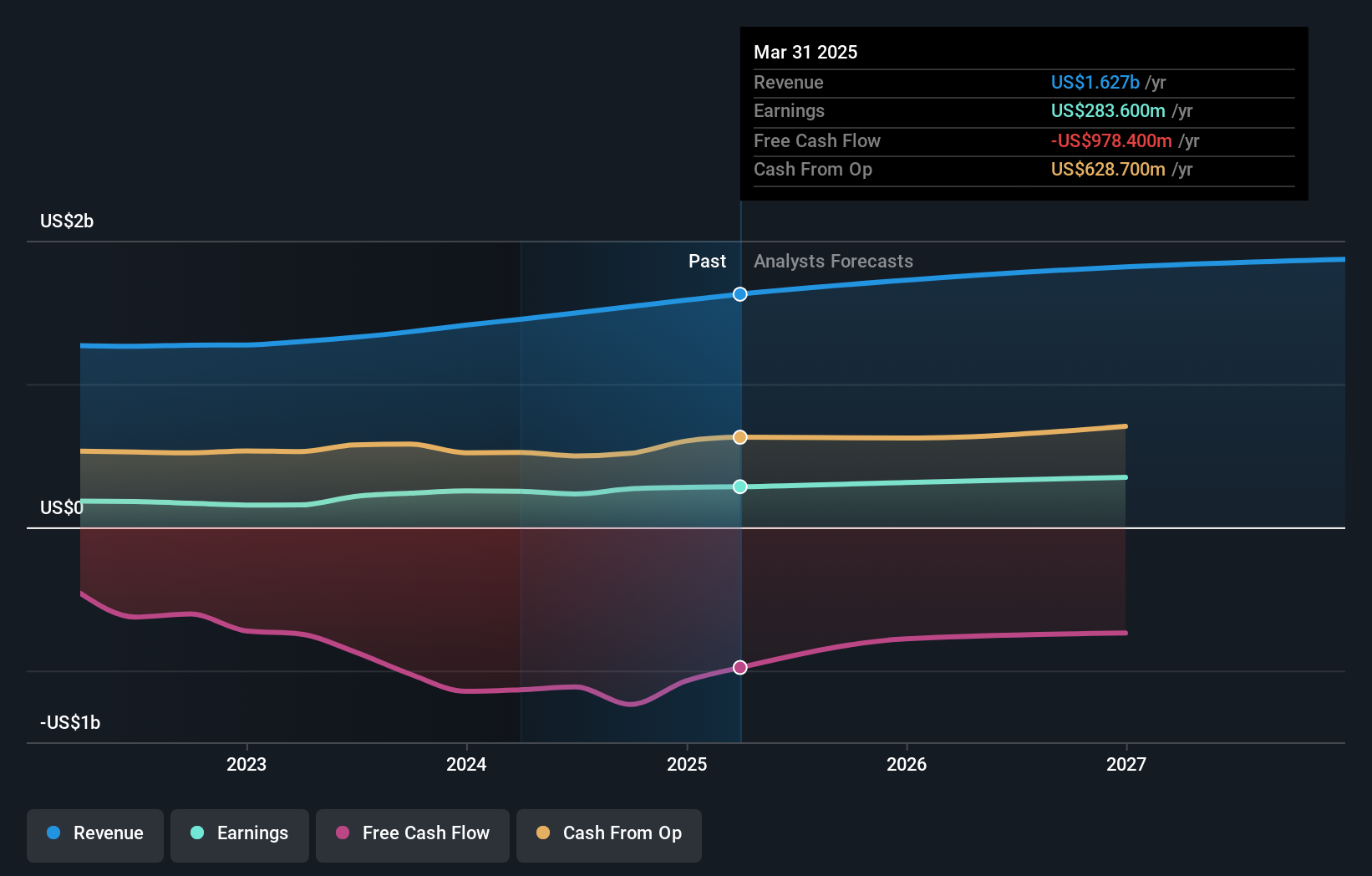The image size is (1372, 876).
Task: Click the US$2b y-axis label
Action: 67,221
